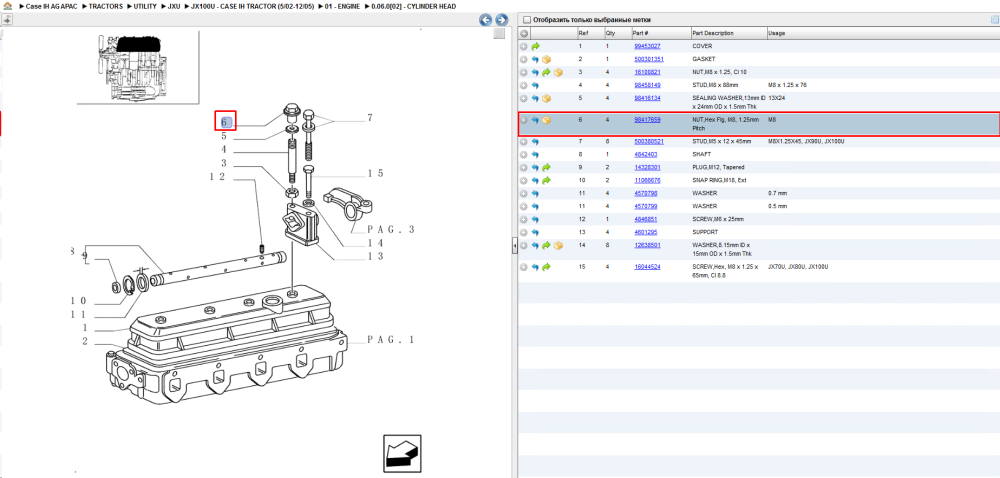The height and width of the screenshot is (478, 1000).
Task: Open the Case IH AG APAC breadcrumb
Action: tap(50, 6)
